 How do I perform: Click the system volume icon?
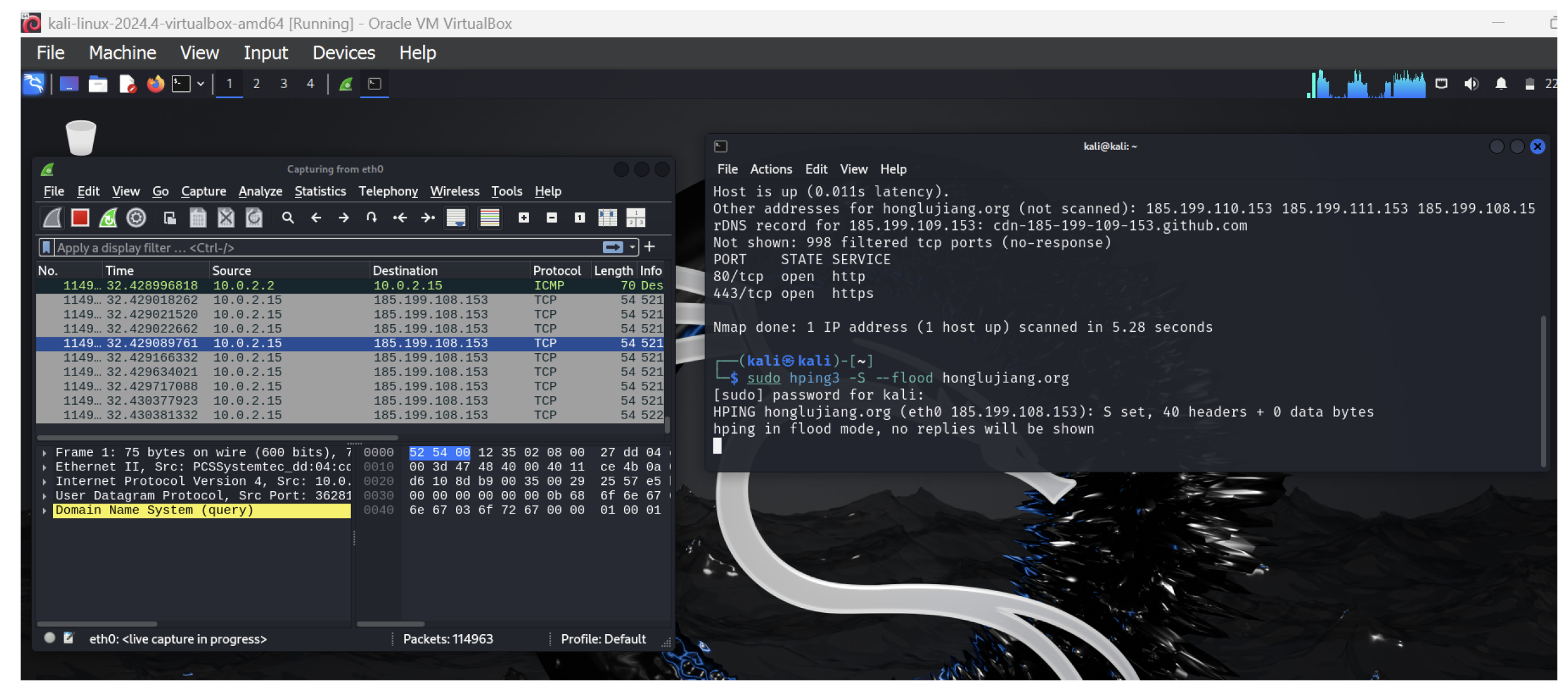point(1471,84)
